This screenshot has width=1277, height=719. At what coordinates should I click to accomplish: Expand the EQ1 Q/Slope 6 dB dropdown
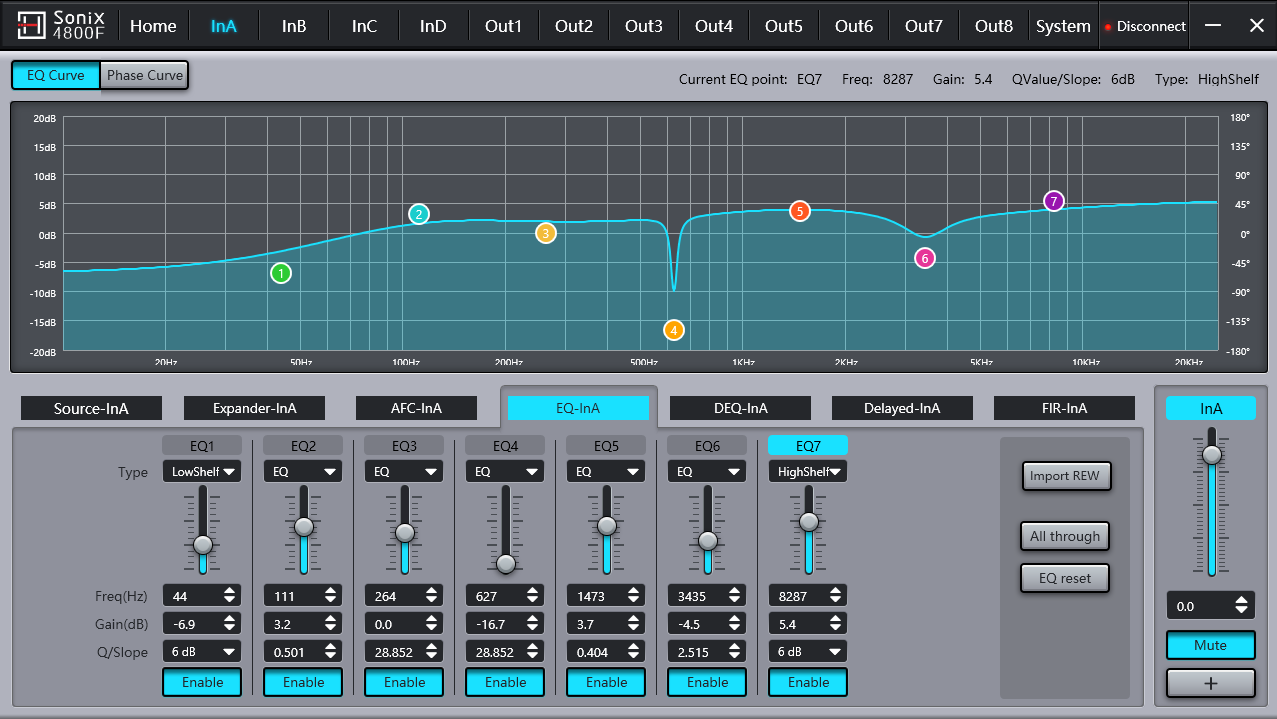[202, 652]
